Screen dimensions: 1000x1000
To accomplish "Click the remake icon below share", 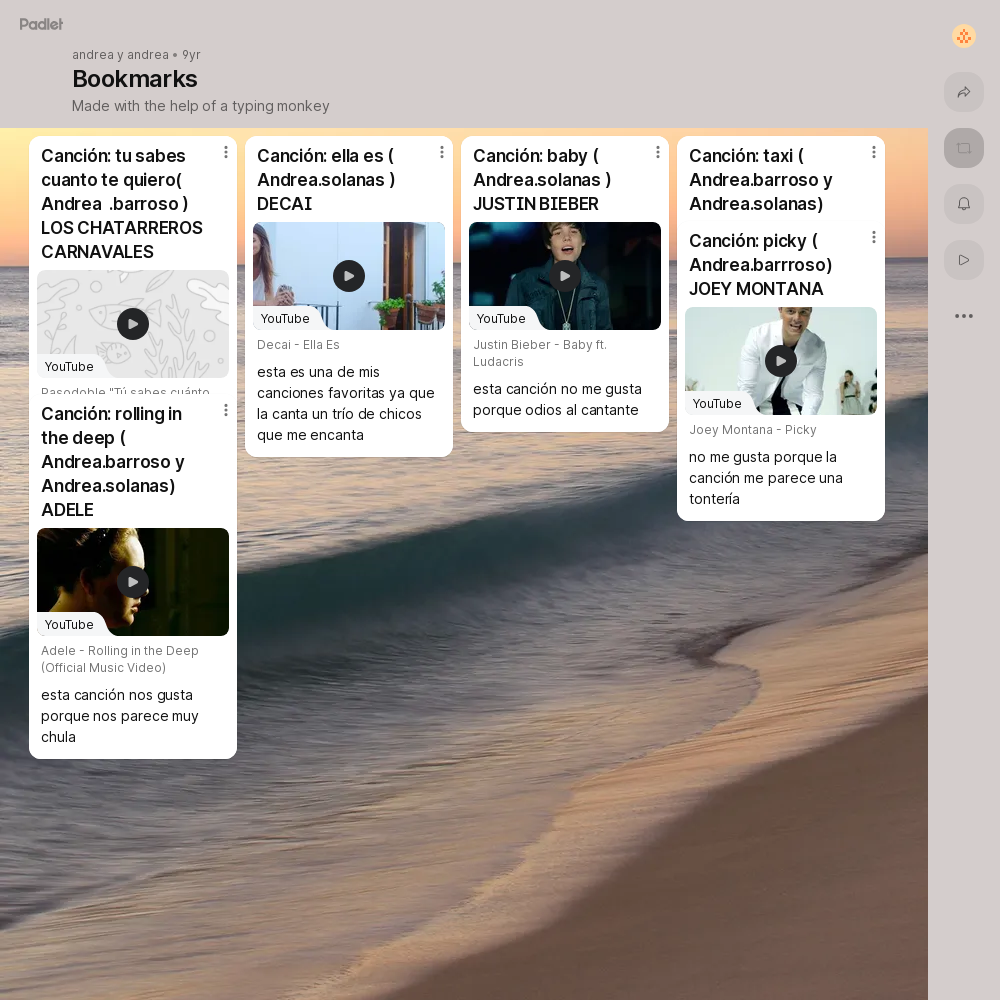I will (x=964, y=148).
